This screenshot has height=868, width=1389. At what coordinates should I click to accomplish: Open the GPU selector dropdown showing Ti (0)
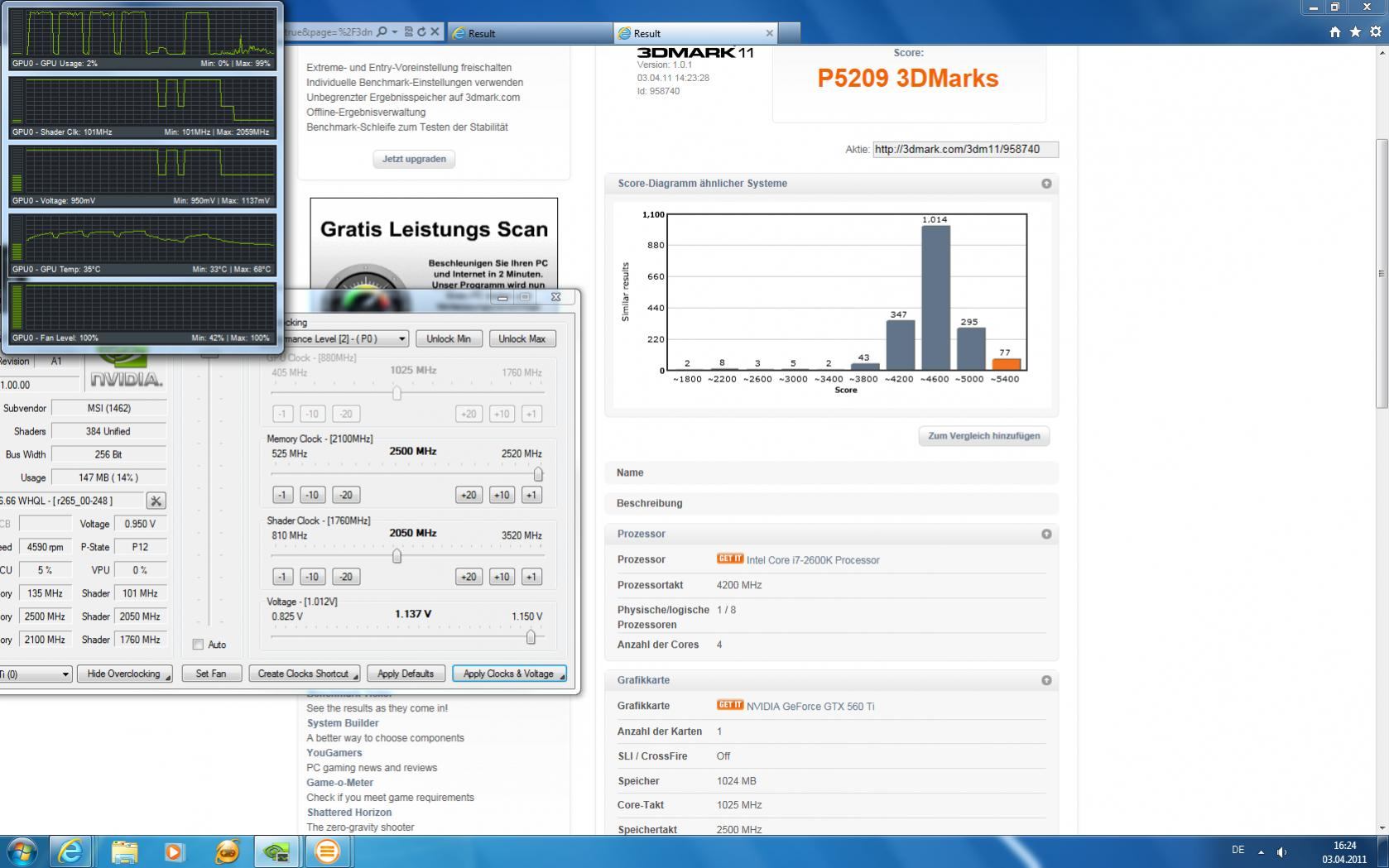(36, 674)
